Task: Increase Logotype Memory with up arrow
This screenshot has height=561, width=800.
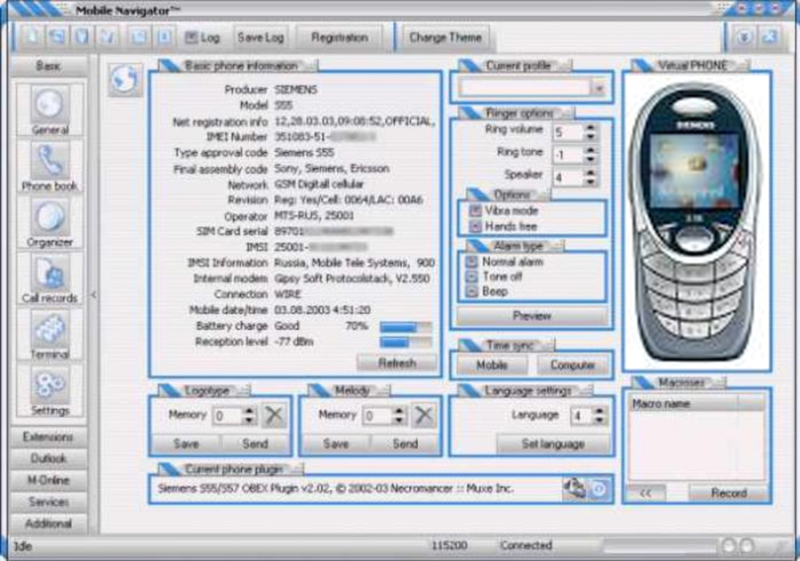Action: [x=249, y=411]
